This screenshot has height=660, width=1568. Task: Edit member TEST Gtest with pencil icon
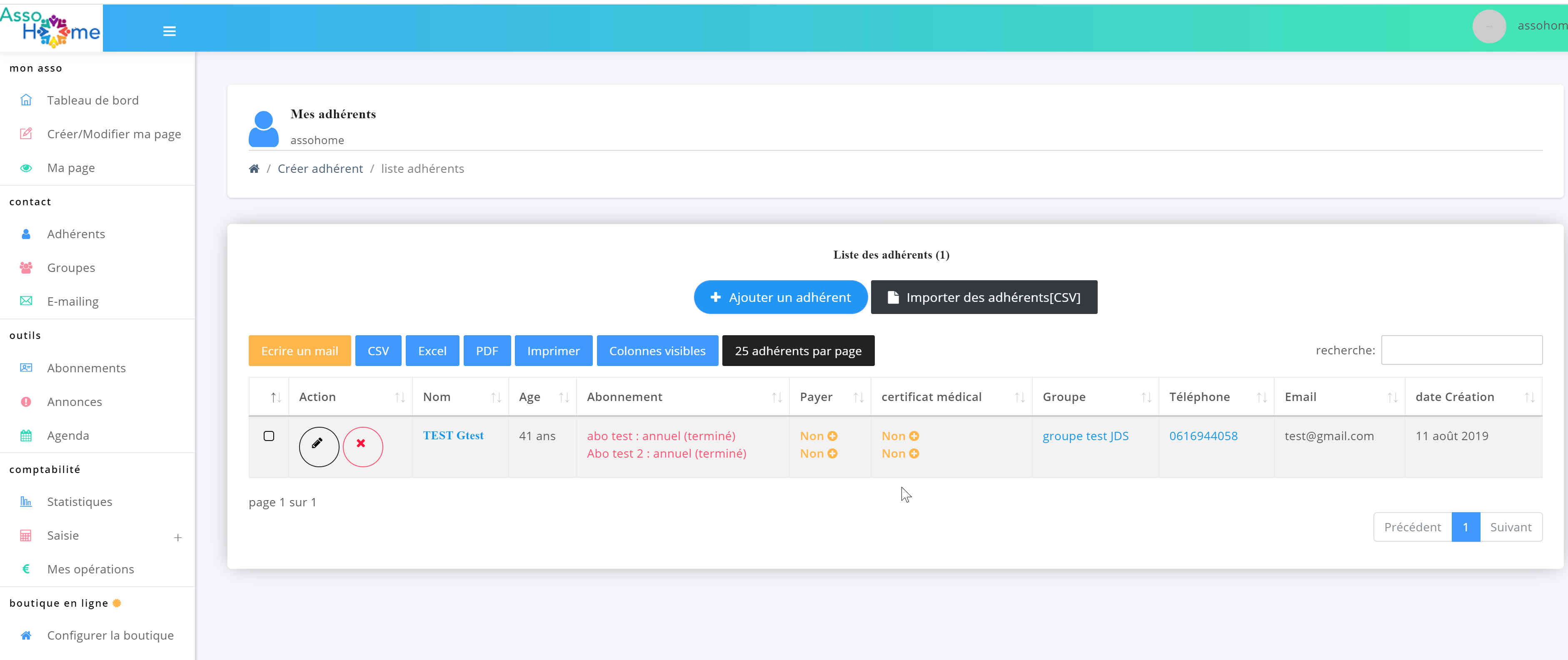319,446
